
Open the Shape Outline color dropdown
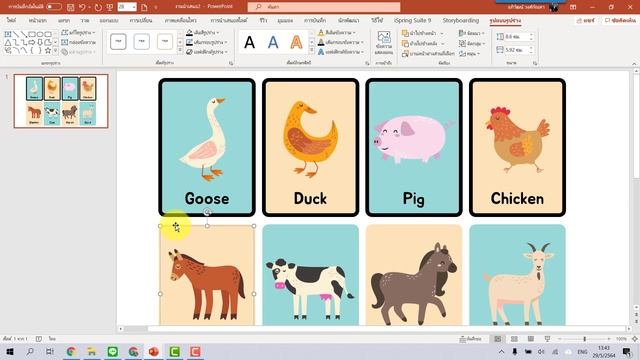coord(207,42)
